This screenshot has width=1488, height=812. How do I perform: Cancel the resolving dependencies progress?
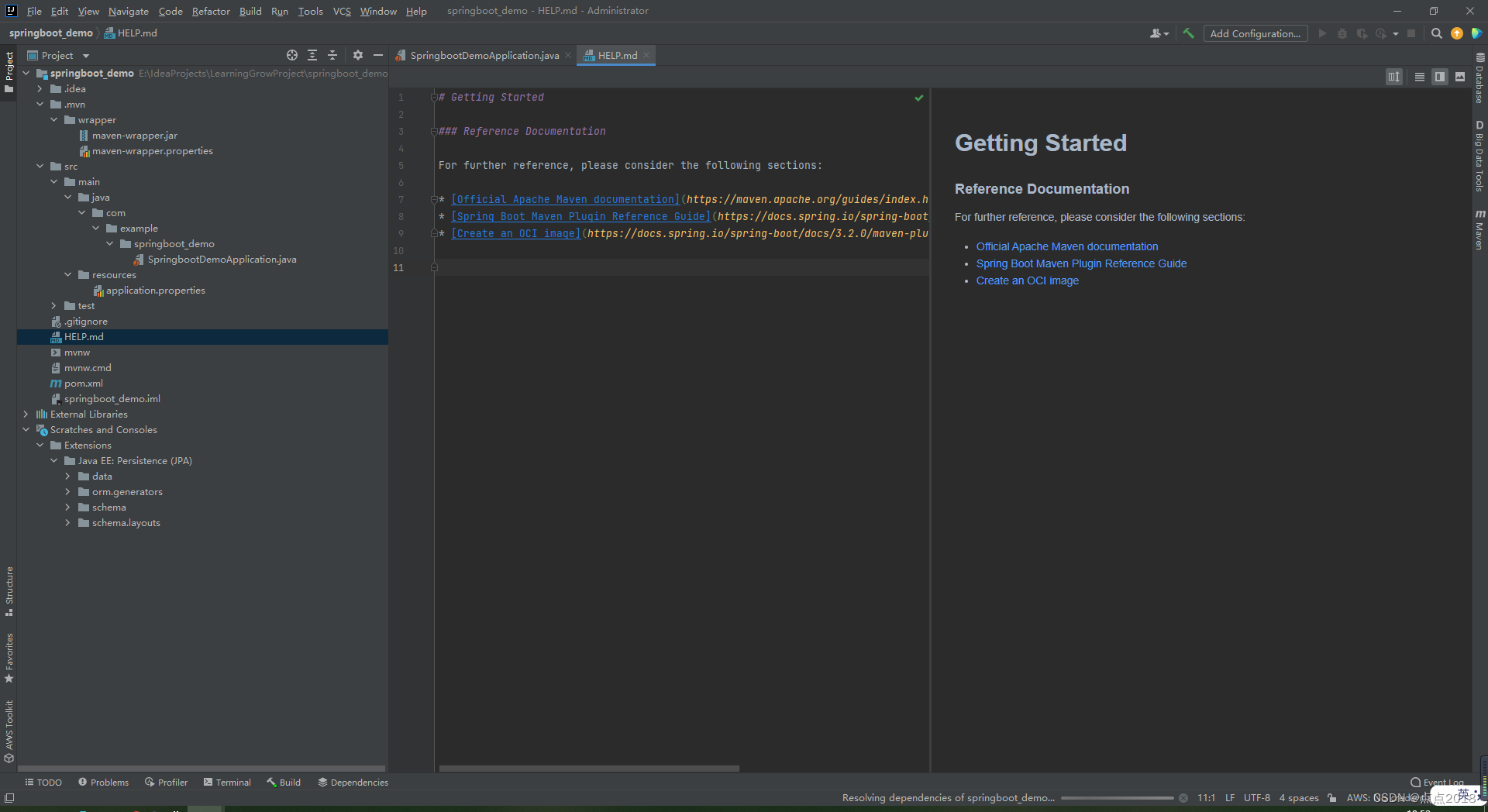(1183, 798)
